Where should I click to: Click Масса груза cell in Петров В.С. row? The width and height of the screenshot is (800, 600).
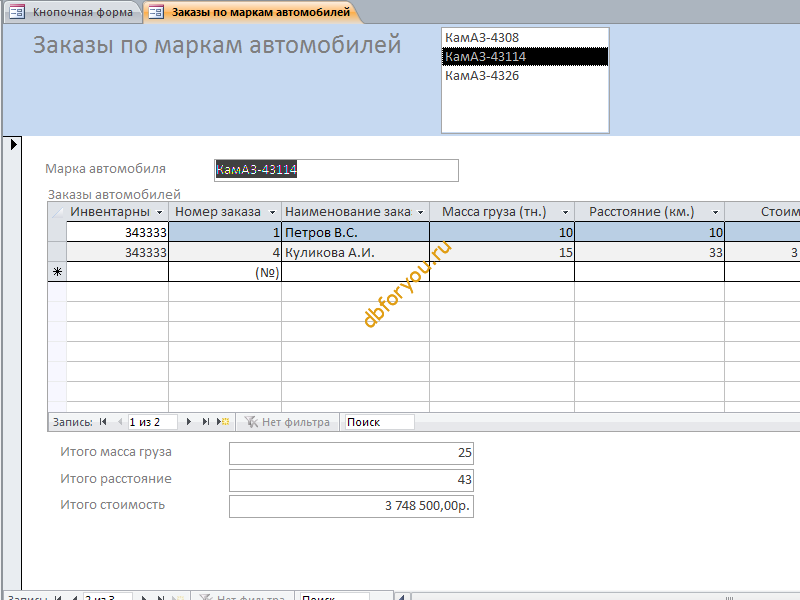tap(502, 232)
